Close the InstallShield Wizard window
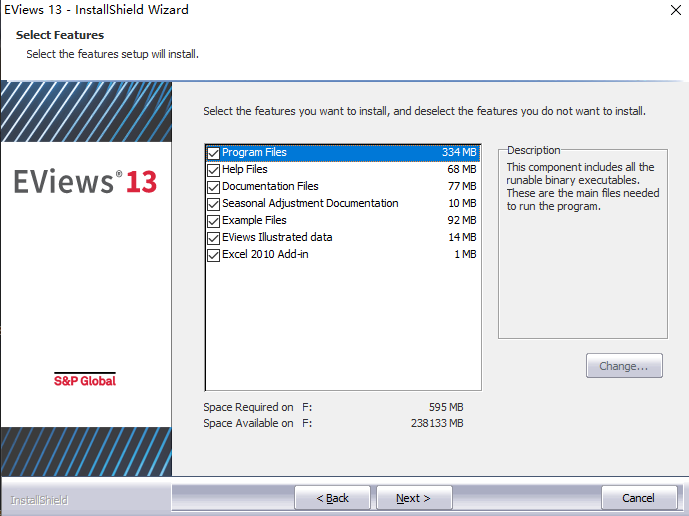The image size is (689, 516). coord(676,10)
